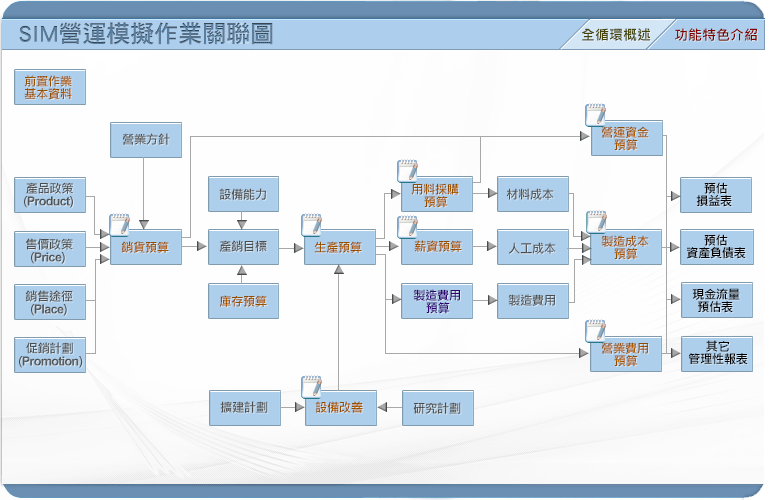This screenshot has height=500, width=769.
Task: Click notepad icon above 銷貨預算 box
Action: [x=119, y=225]
